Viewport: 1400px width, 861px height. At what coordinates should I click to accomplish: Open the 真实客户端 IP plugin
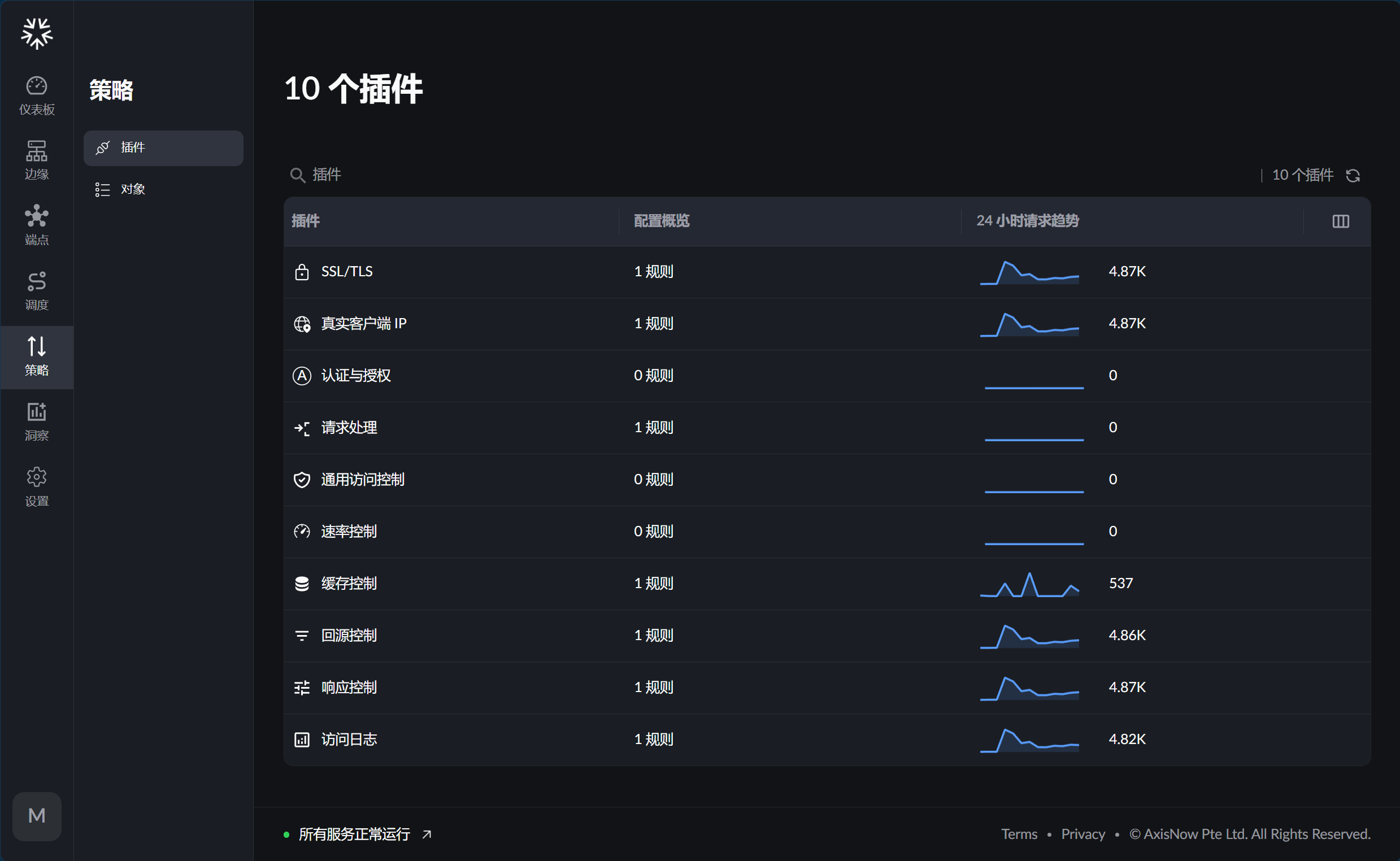coord(364,324)
